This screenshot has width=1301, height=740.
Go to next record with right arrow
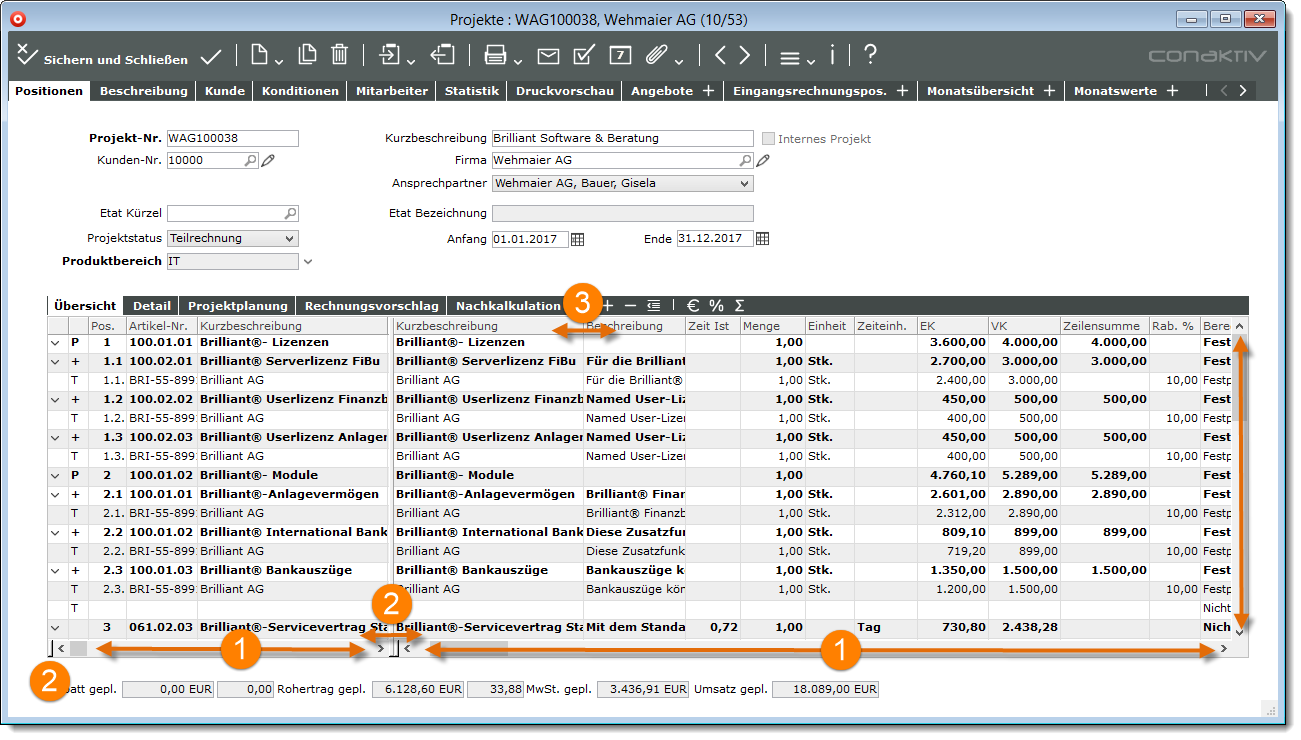743,55
